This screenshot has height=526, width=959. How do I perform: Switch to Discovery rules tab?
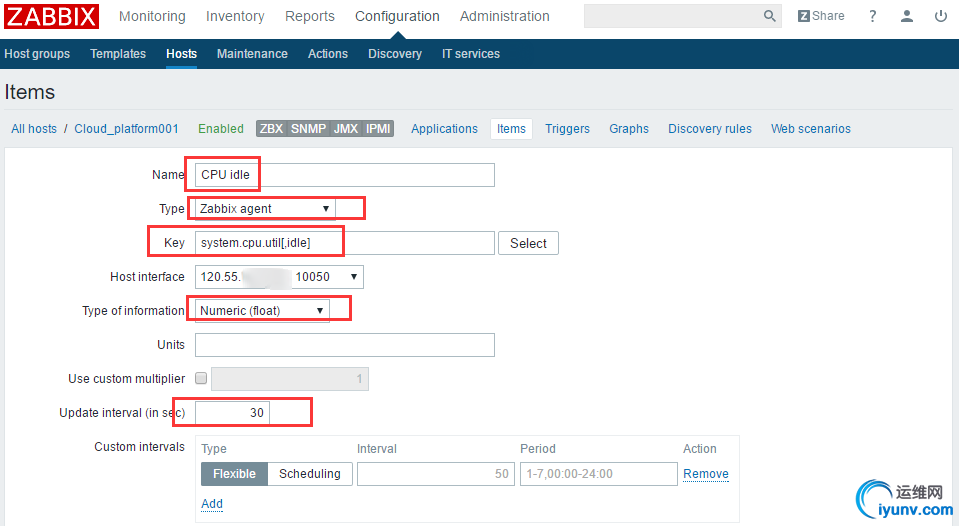(x=710, y=129)
